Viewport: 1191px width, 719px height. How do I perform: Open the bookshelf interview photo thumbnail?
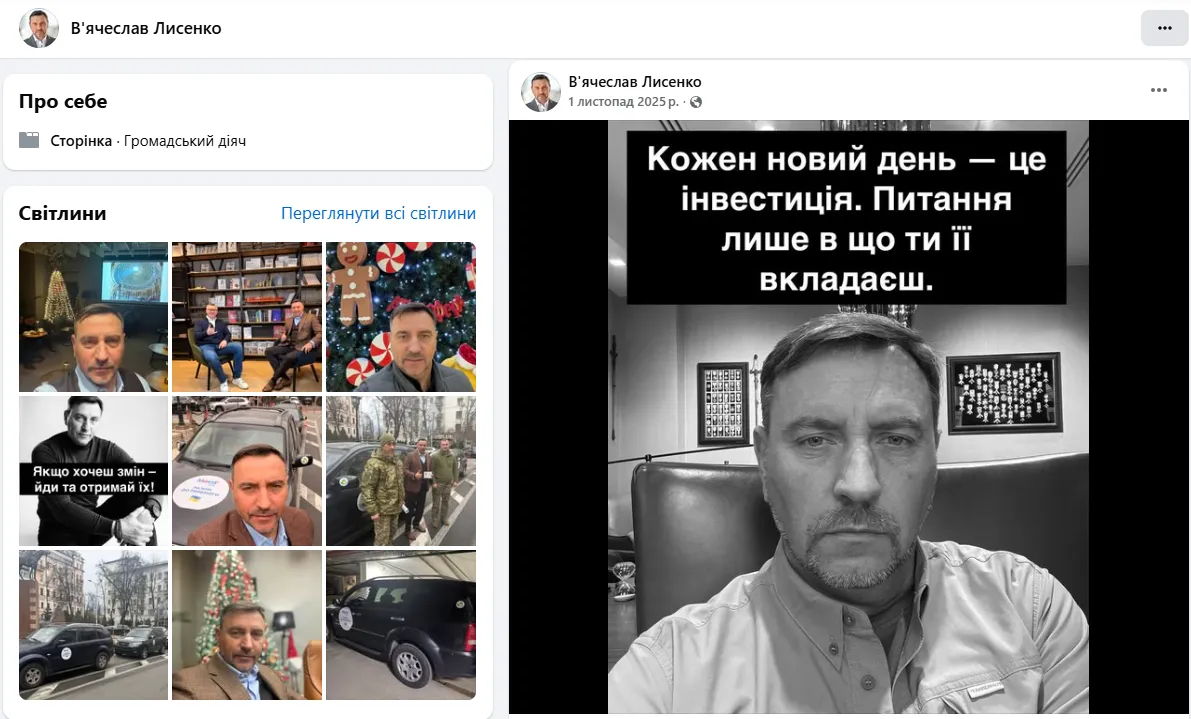pos(247,317)
